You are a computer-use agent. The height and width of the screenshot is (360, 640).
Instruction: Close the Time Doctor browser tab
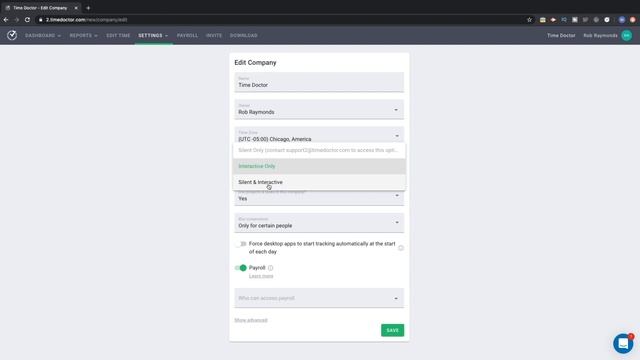click(x=76, y=8)
